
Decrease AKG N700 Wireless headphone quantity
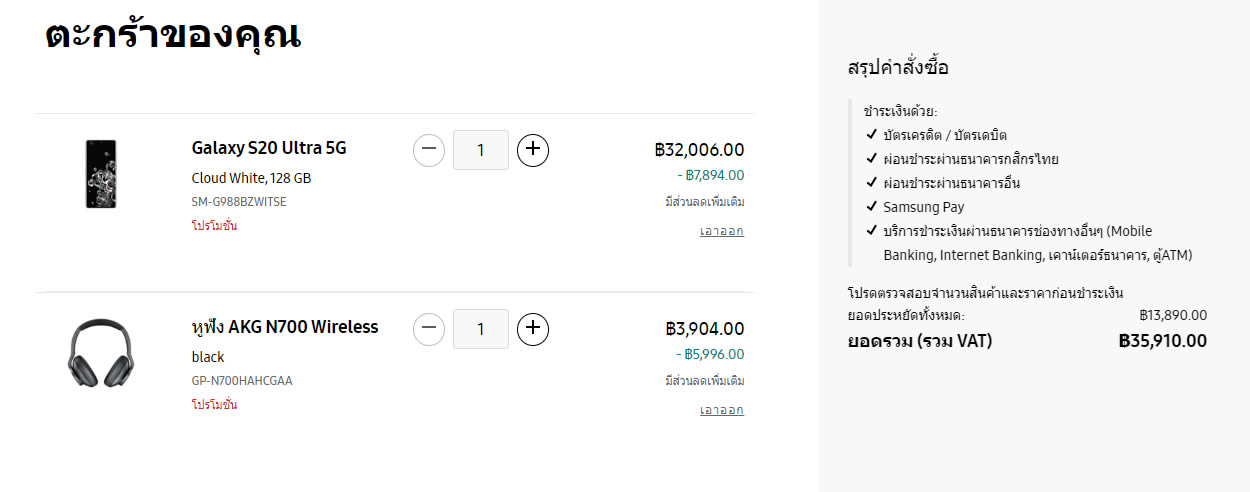point(429,328)
